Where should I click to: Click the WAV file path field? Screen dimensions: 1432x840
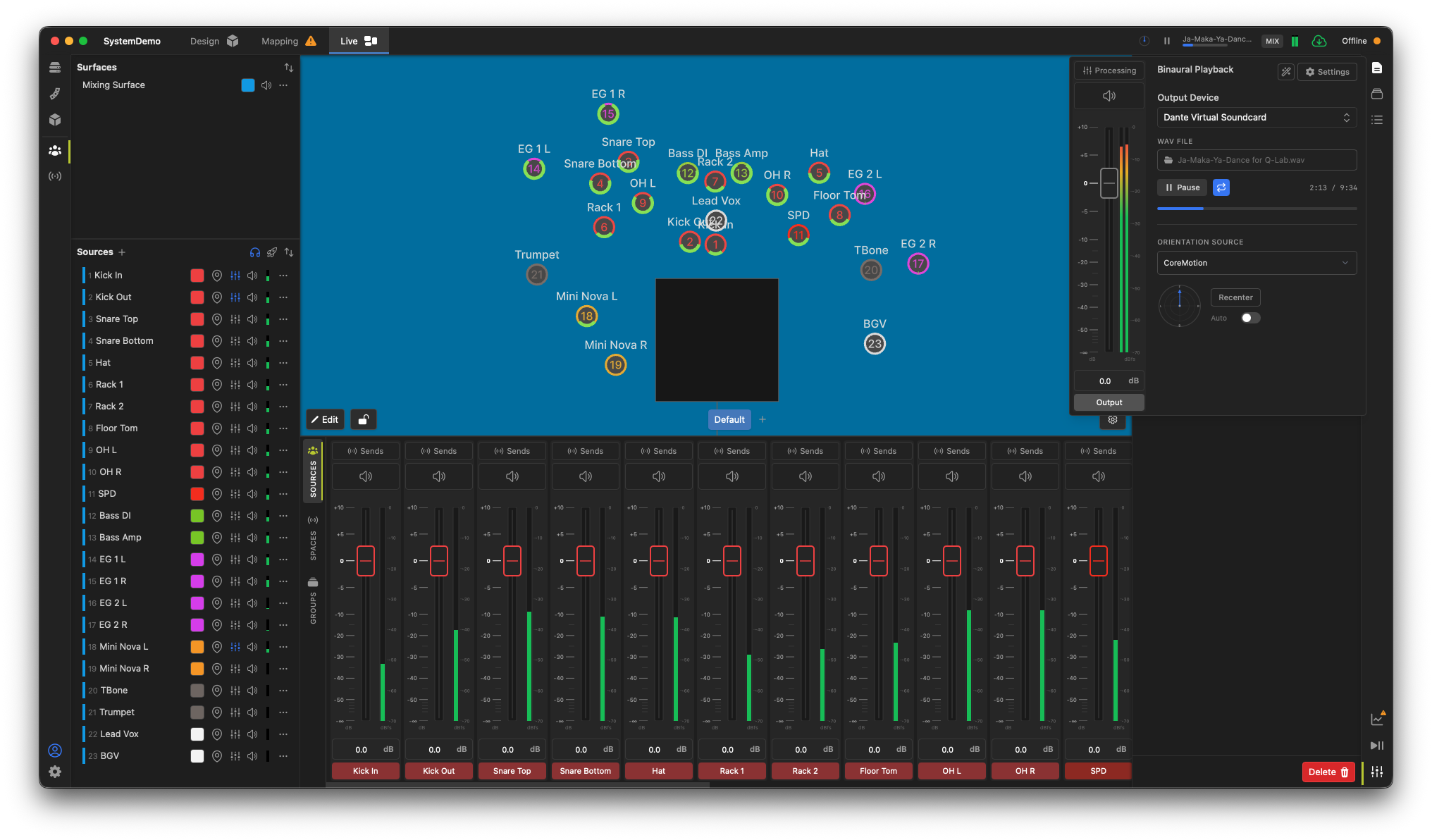pyautogui.click(x=1257, y=160)
